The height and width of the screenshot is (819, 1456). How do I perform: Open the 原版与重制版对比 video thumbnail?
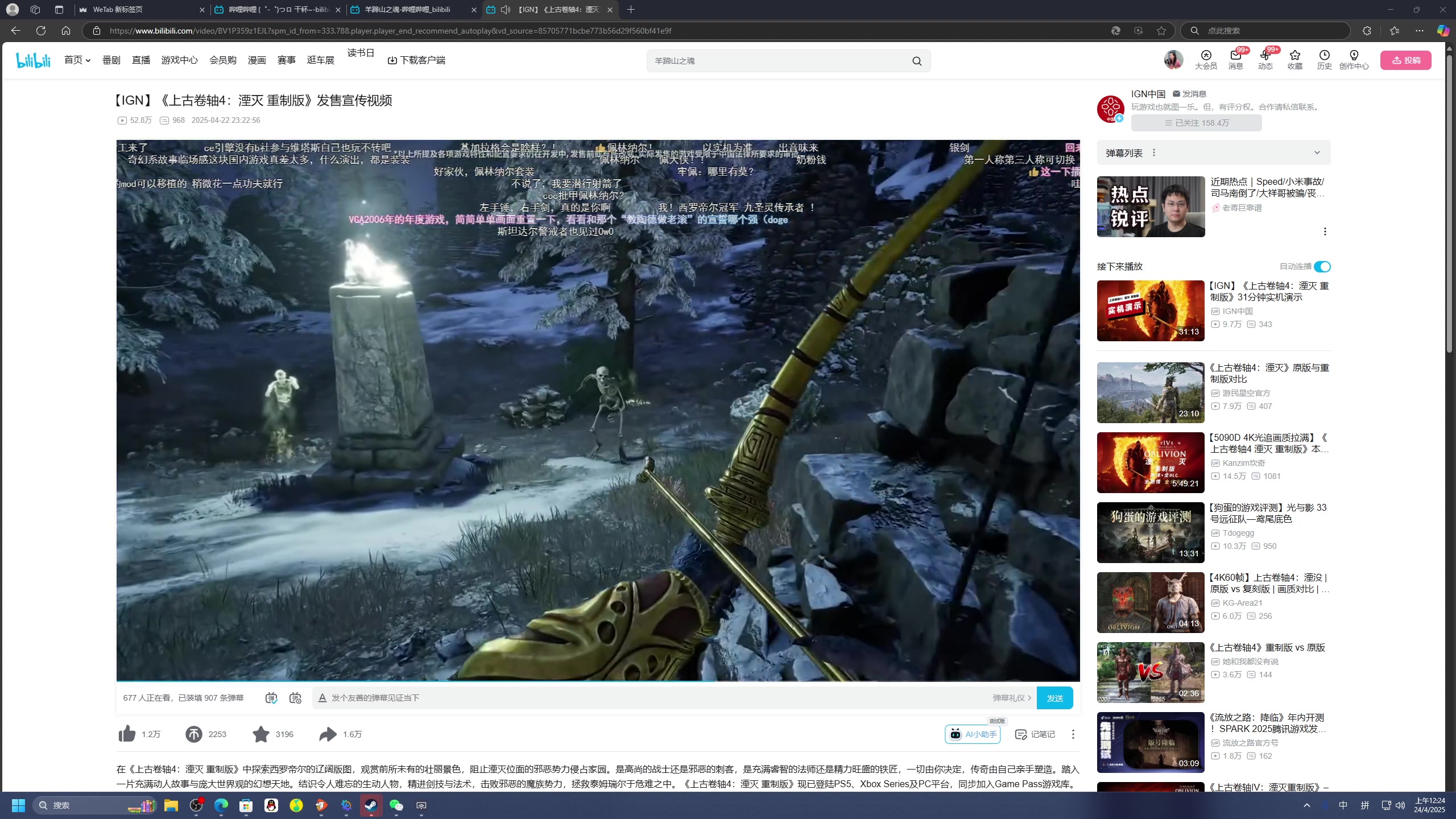click(x=1151, y=392)
